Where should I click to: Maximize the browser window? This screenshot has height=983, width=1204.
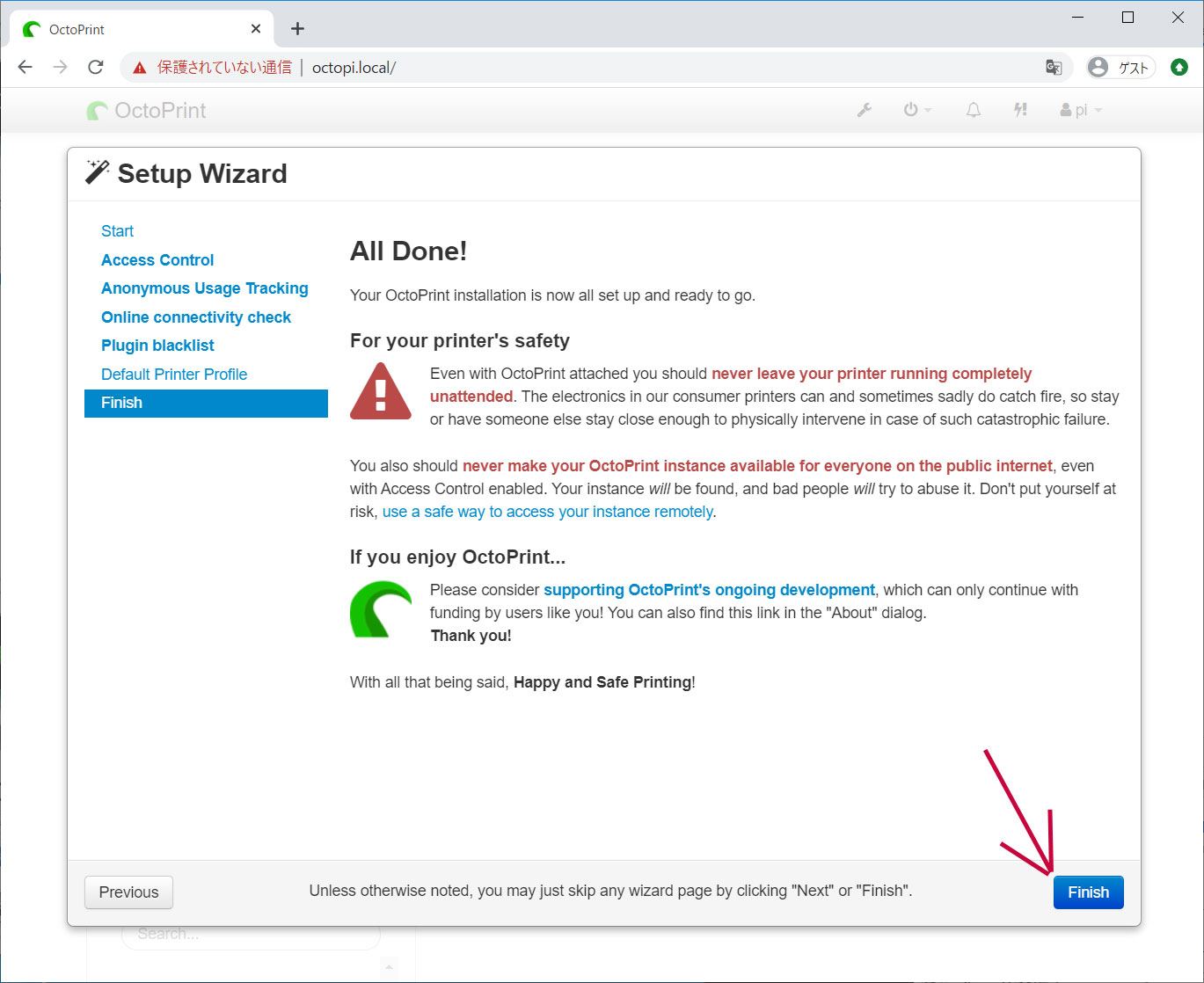point(1128,18)
